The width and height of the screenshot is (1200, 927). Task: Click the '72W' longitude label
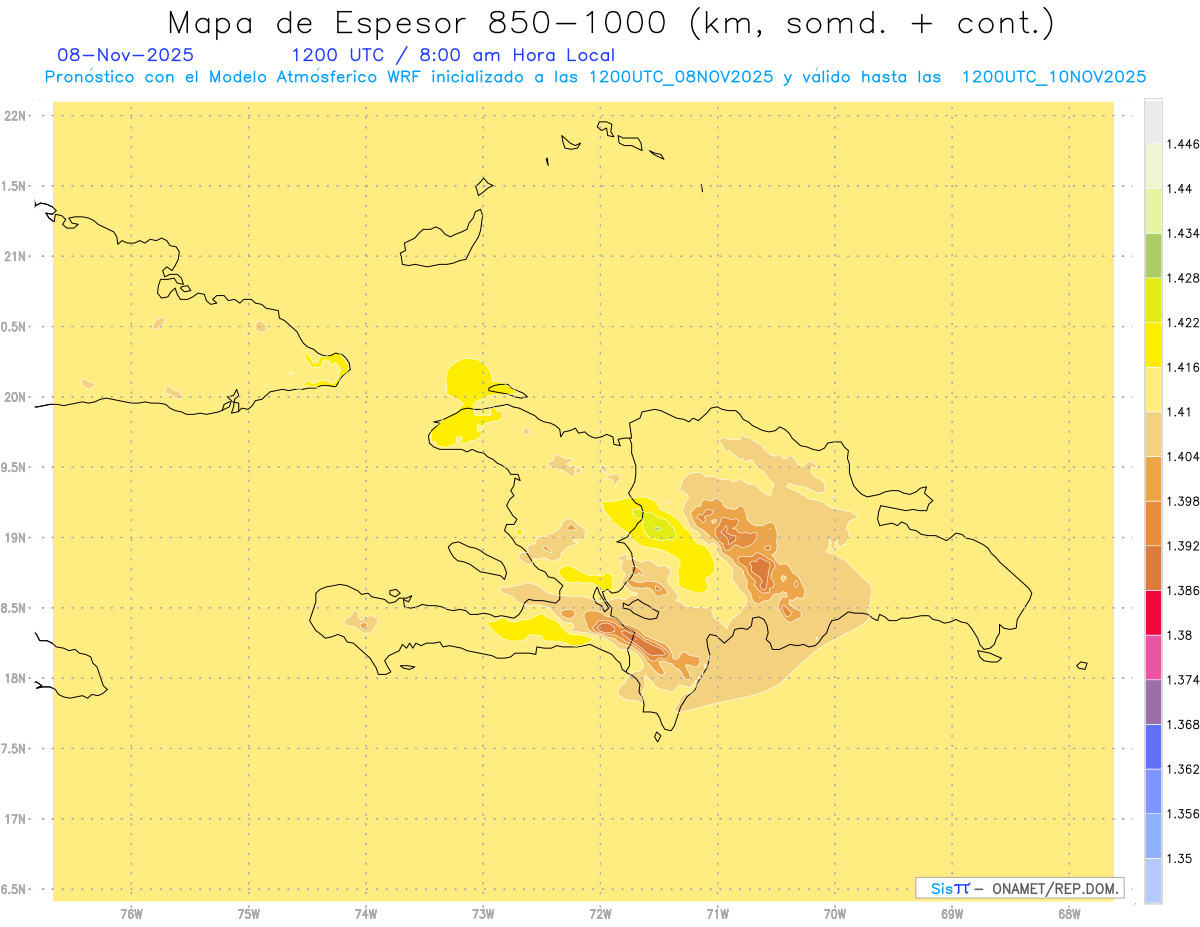(600, 914)
